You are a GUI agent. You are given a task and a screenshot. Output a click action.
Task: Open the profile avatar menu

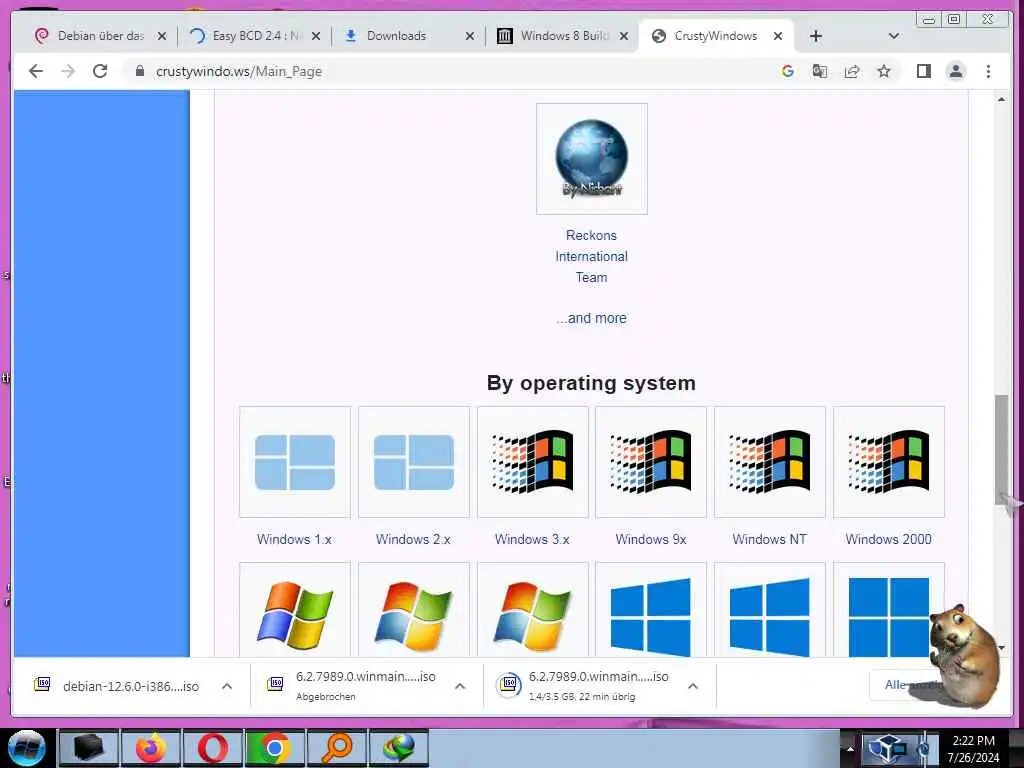pyautogui.click(x=955, y=71)
